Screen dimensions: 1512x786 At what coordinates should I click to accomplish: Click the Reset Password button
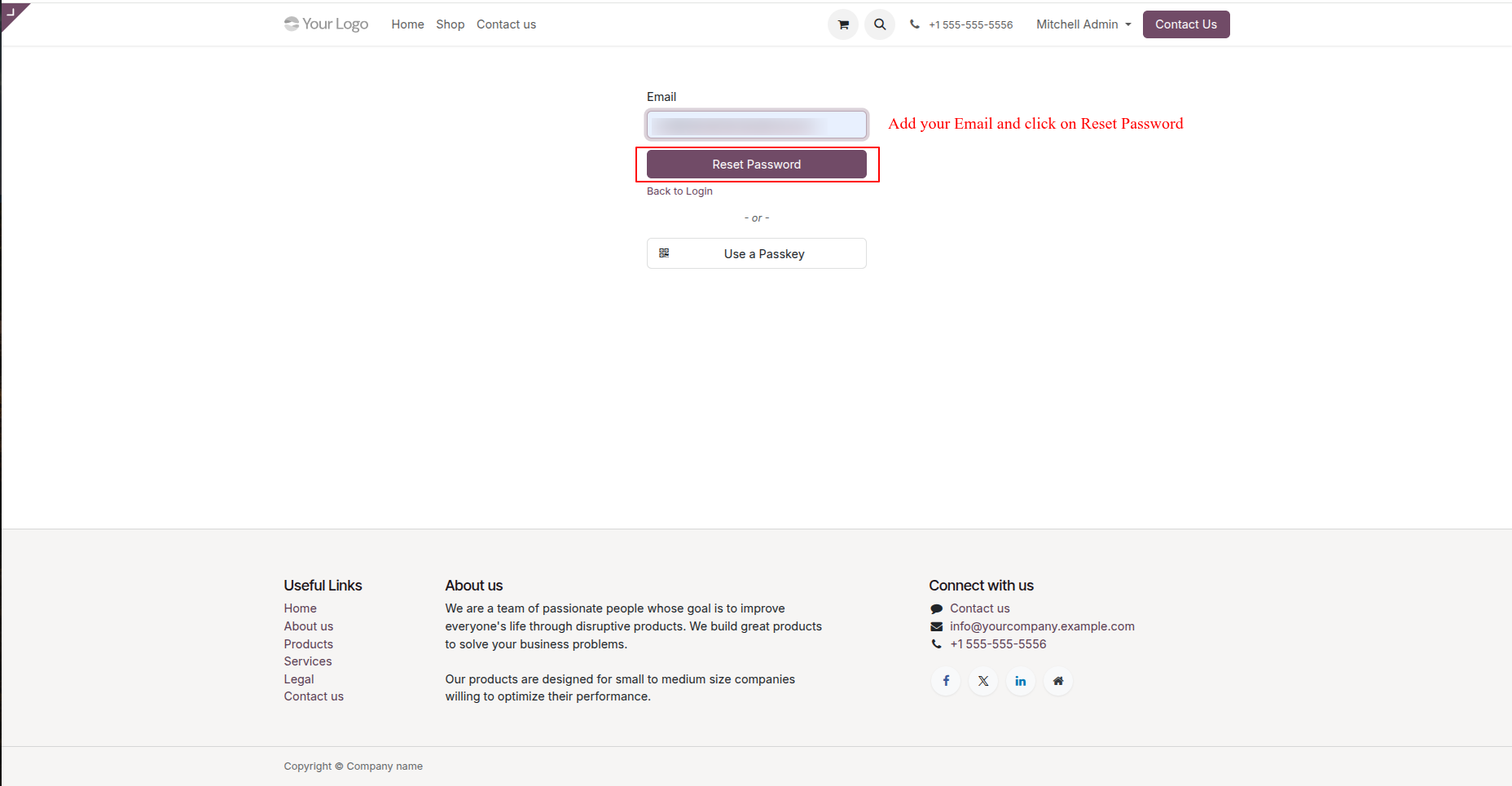click(x=757, y=164)
